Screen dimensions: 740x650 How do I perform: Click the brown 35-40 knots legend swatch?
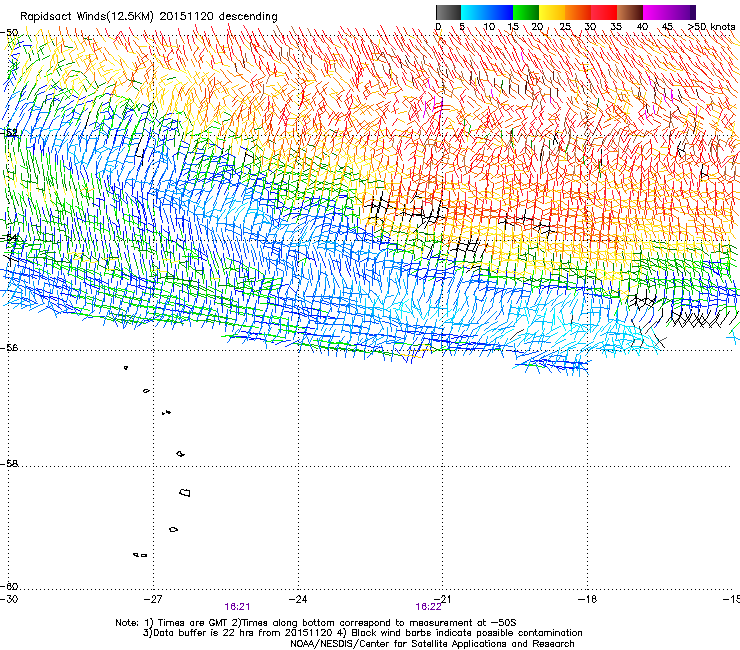click(x=630, y=12)
